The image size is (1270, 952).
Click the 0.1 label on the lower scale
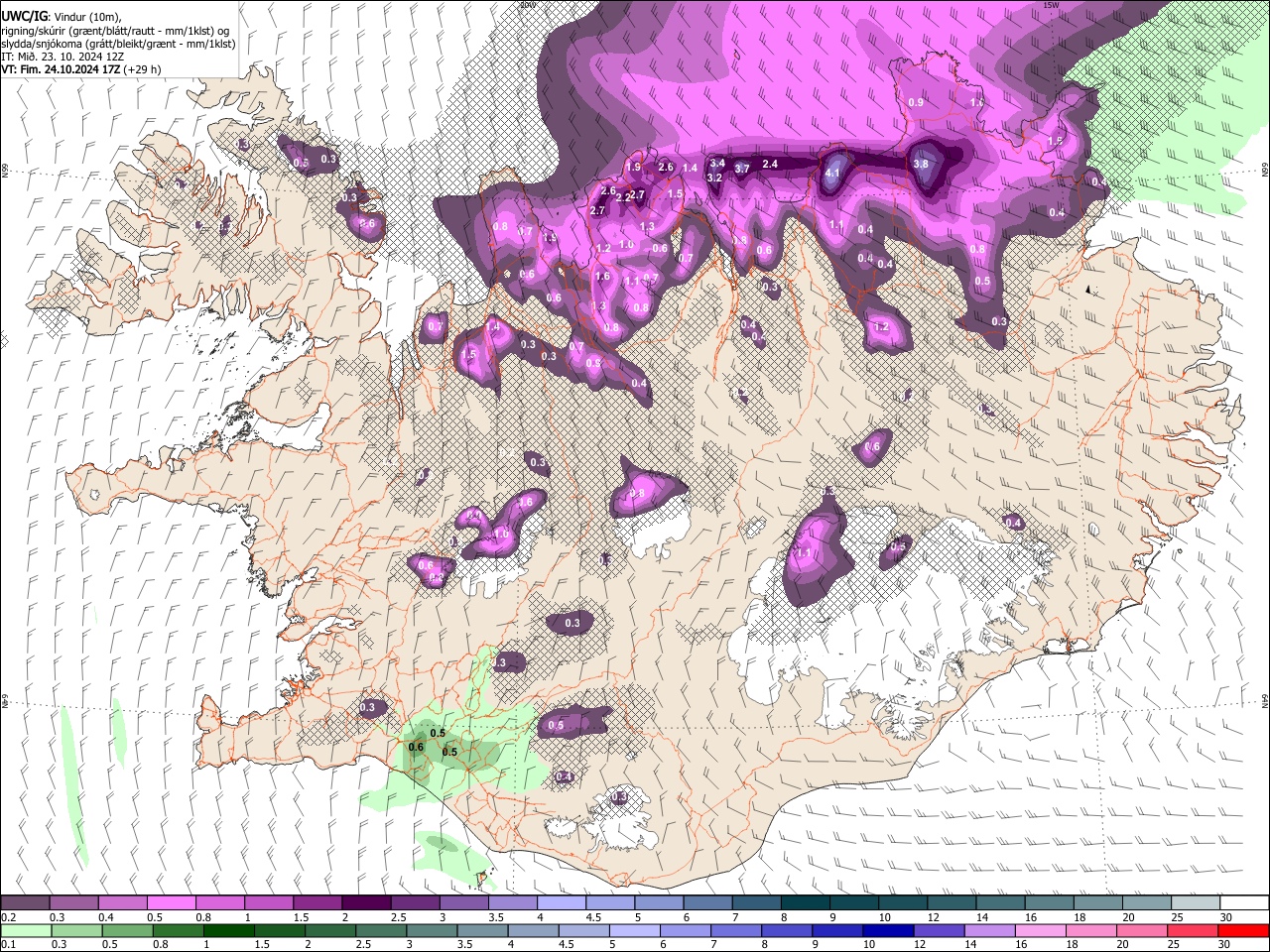[8, 945]
